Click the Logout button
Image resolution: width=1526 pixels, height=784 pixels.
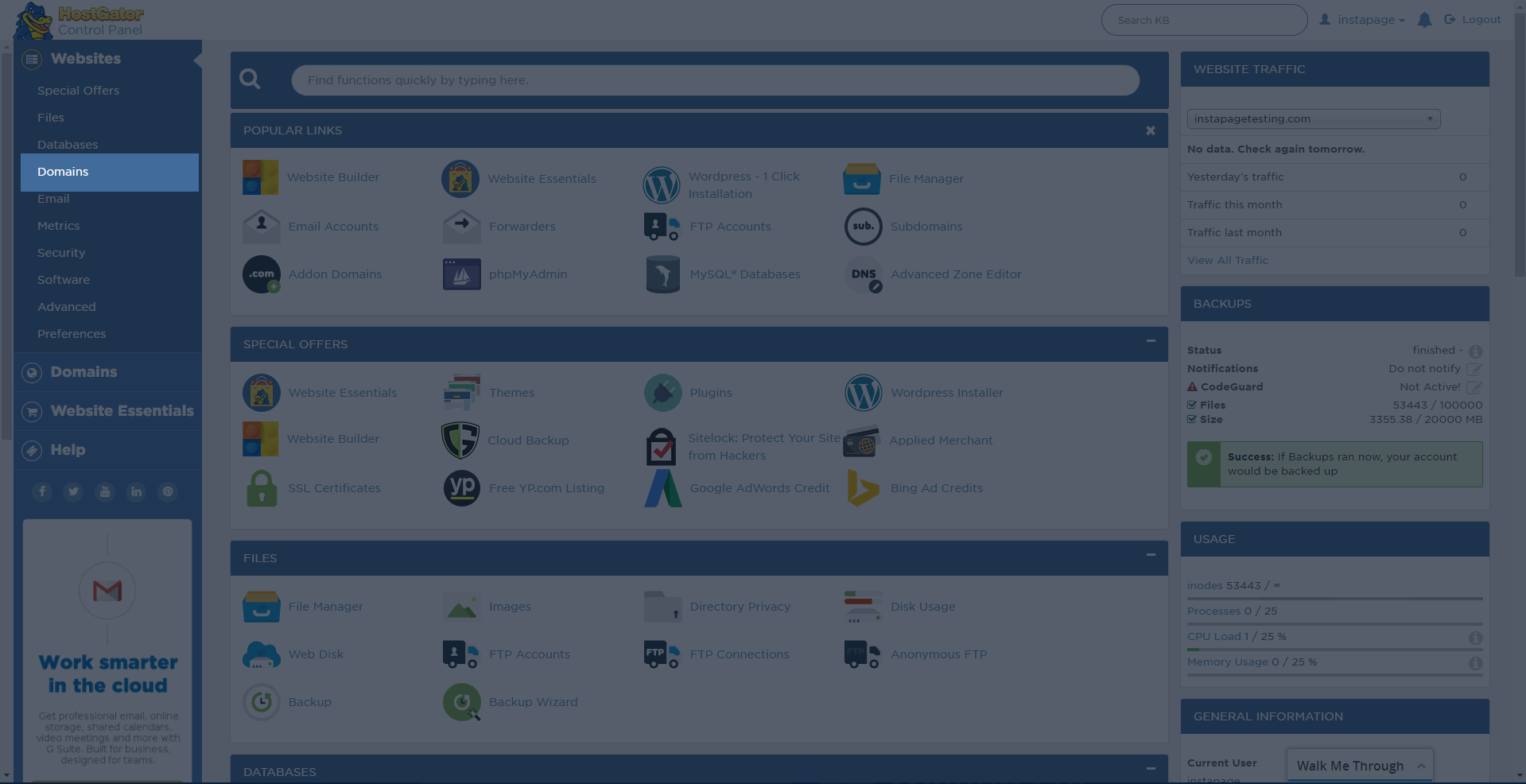(1480, 19)
